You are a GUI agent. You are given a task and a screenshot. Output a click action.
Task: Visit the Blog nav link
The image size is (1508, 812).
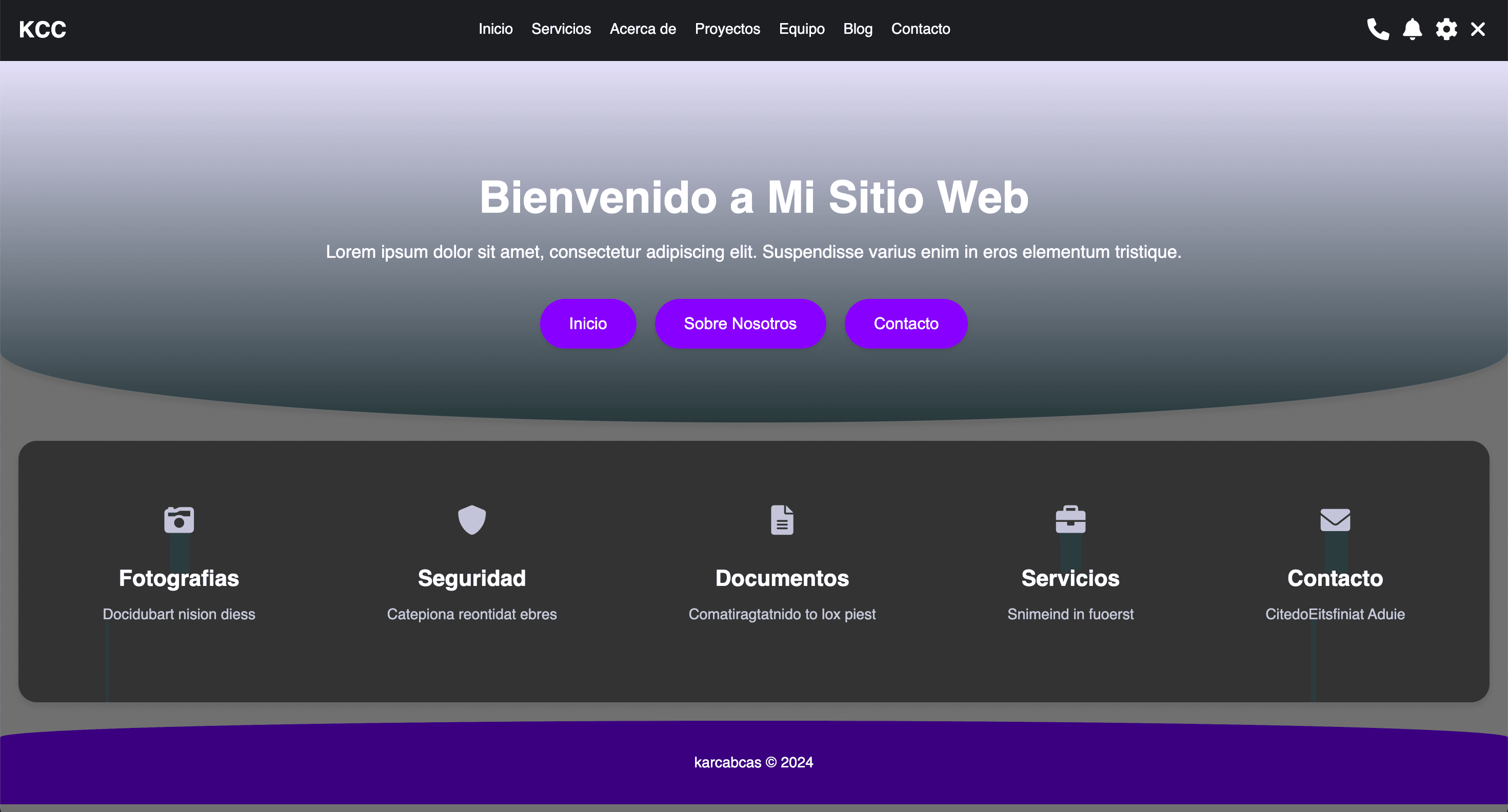(x=858, y=29)
